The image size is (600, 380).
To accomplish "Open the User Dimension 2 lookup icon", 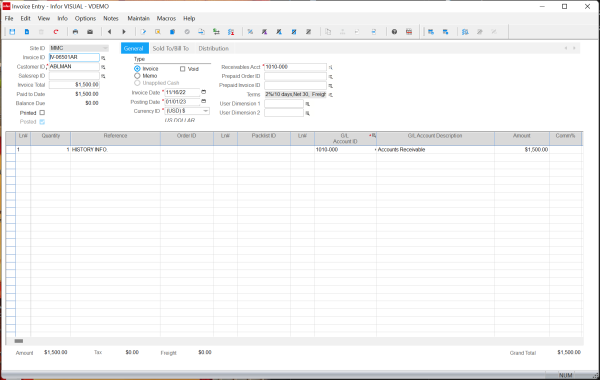I will (307, 113).
